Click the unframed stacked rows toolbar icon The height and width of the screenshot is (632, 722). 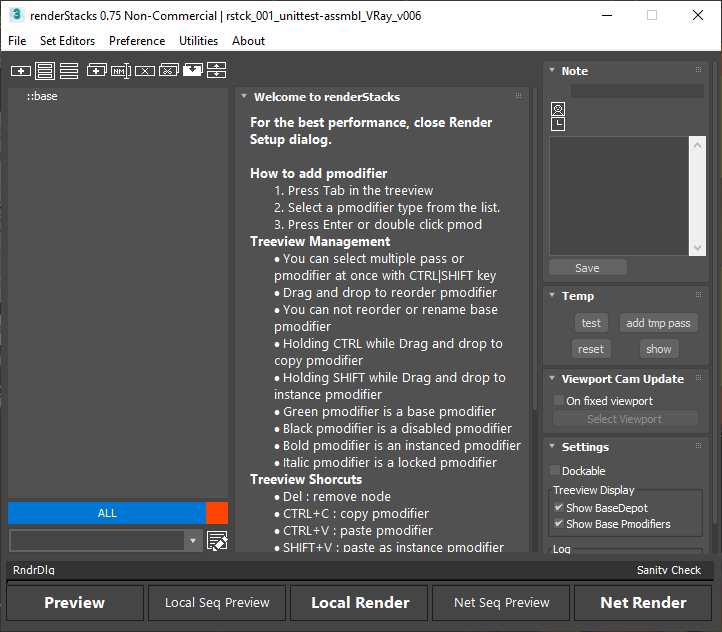pyautogui.click(x=69, y=71)
